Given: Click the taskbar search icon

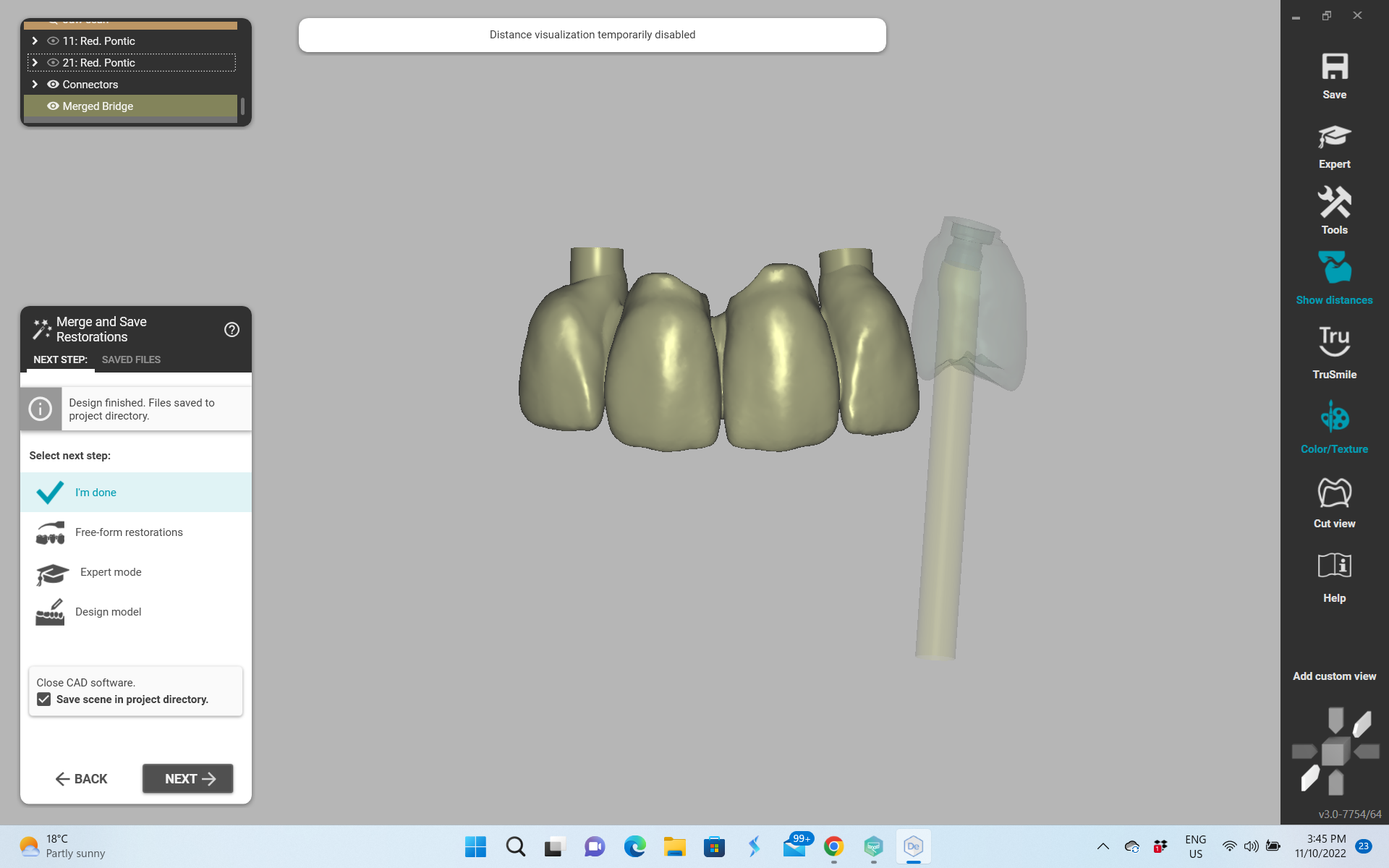Looking at the screenshot, I should 515,846.
